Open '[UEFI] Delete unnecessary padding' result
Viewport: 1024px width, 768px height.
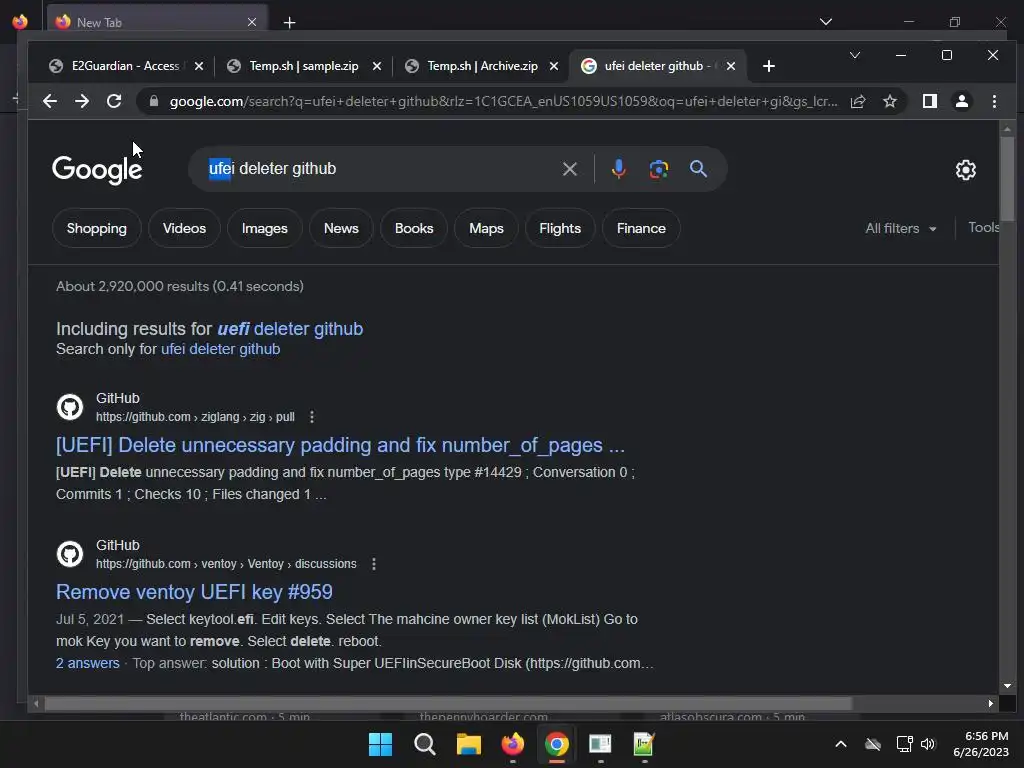point(340,445)
